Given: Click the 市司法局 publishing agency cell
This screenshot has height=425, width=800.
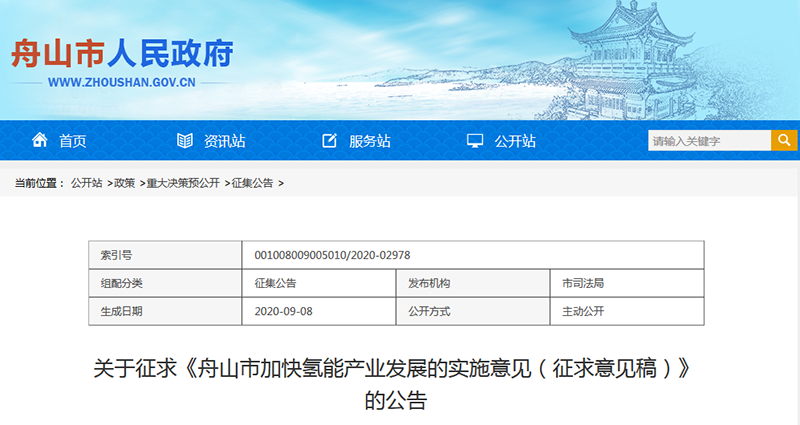Looking at the screenshot, I should tap(583, 283).
